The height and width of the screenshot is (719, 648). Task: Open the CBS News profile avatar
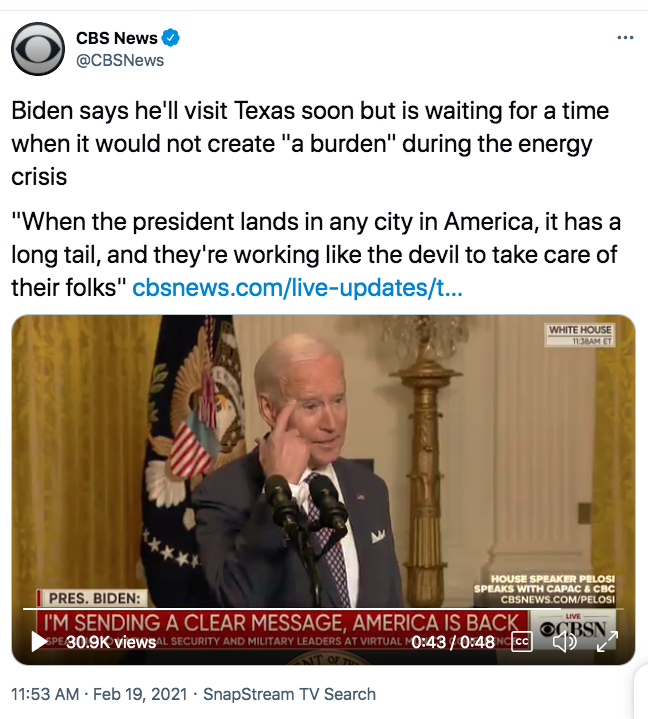(x=38, y=49)
